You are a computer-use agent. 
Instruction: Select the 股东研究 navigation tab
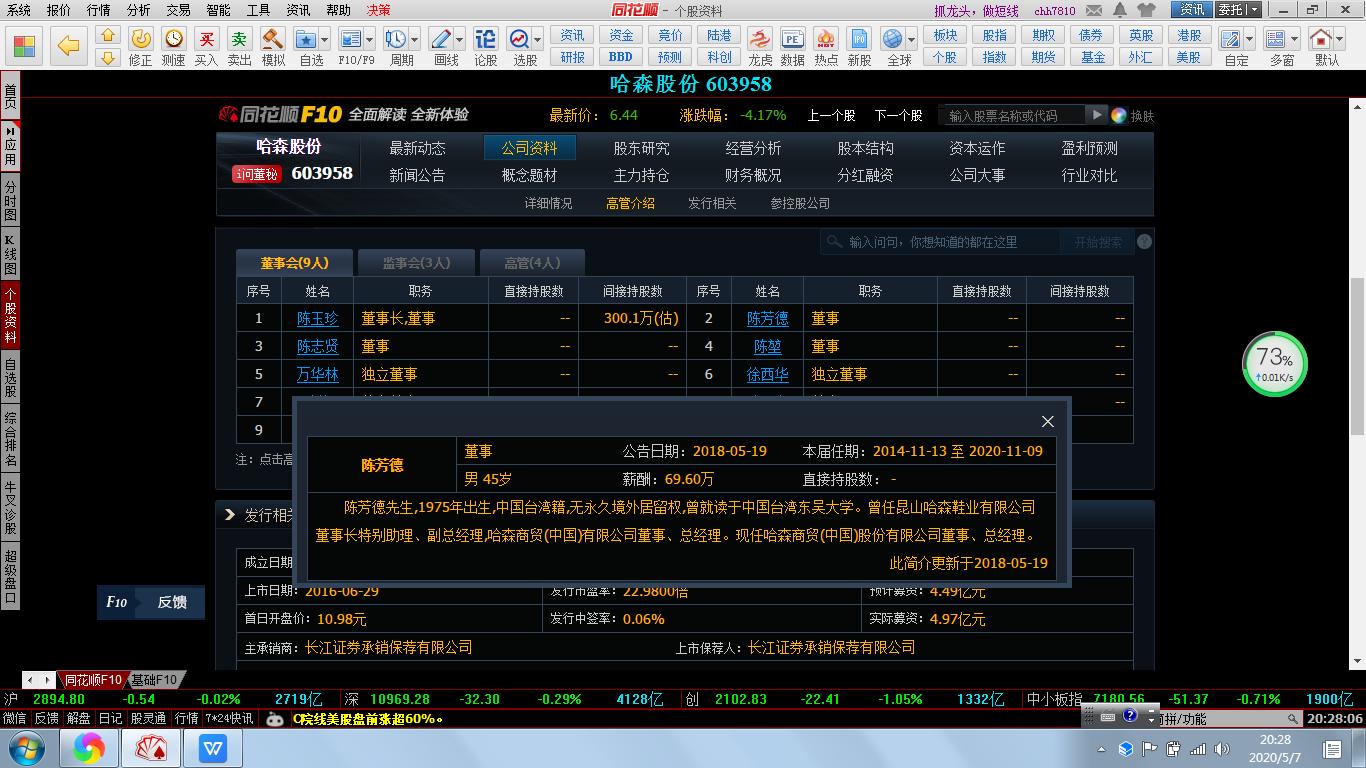641,148
